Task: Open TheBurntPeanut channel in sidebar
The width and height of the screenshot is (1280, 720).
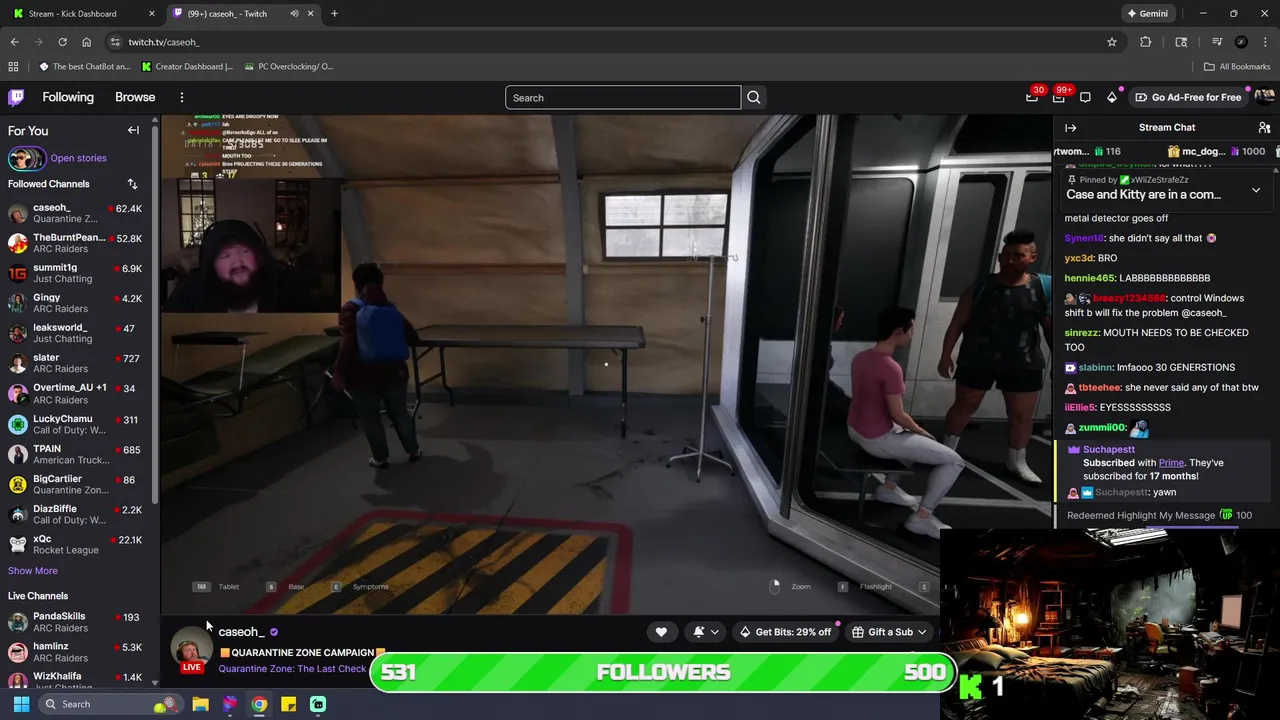Action: [75, 243]
